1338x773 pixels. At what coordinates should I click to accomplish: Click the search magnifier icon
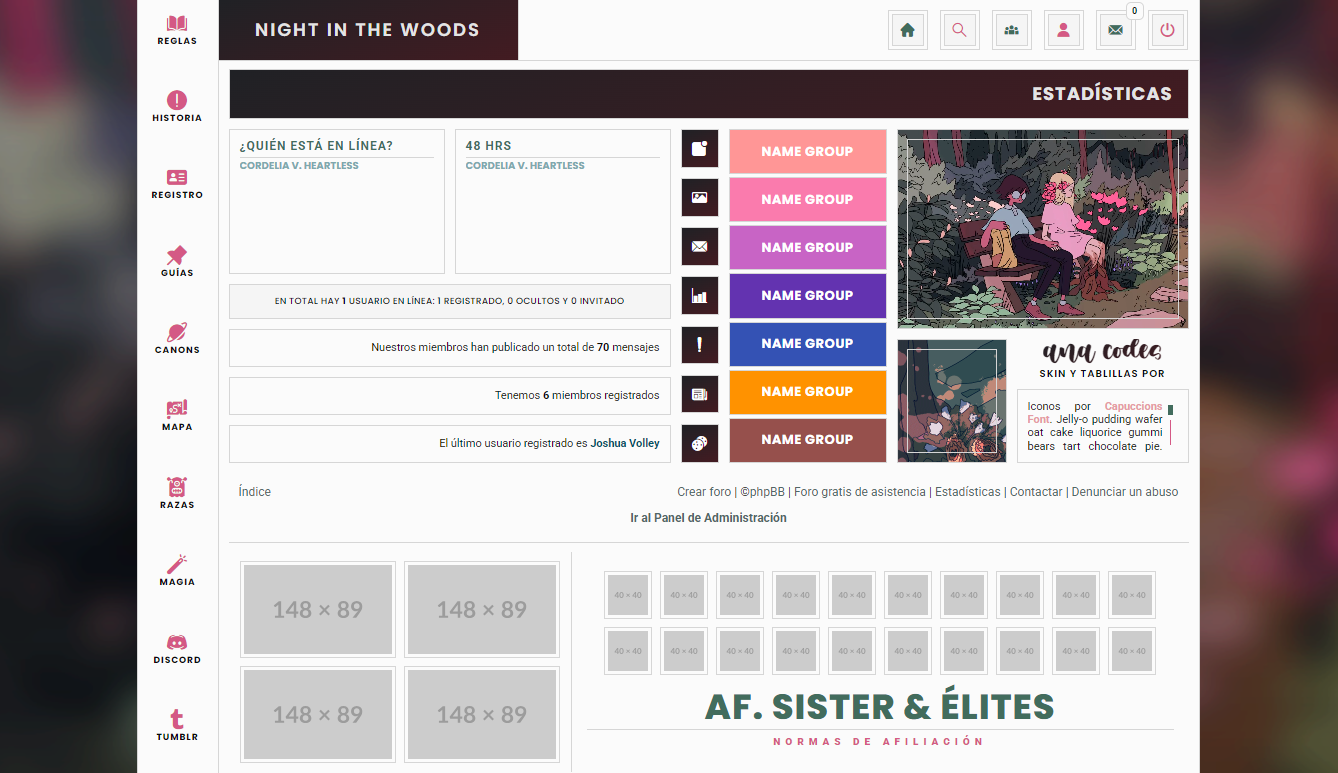960,30
